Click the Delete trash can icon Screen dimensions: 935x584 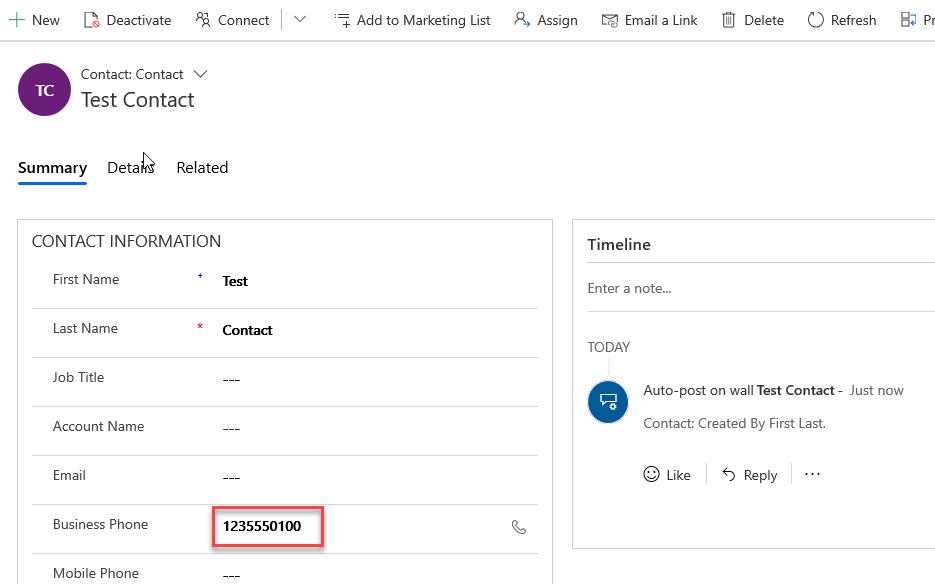pos(729,20)
